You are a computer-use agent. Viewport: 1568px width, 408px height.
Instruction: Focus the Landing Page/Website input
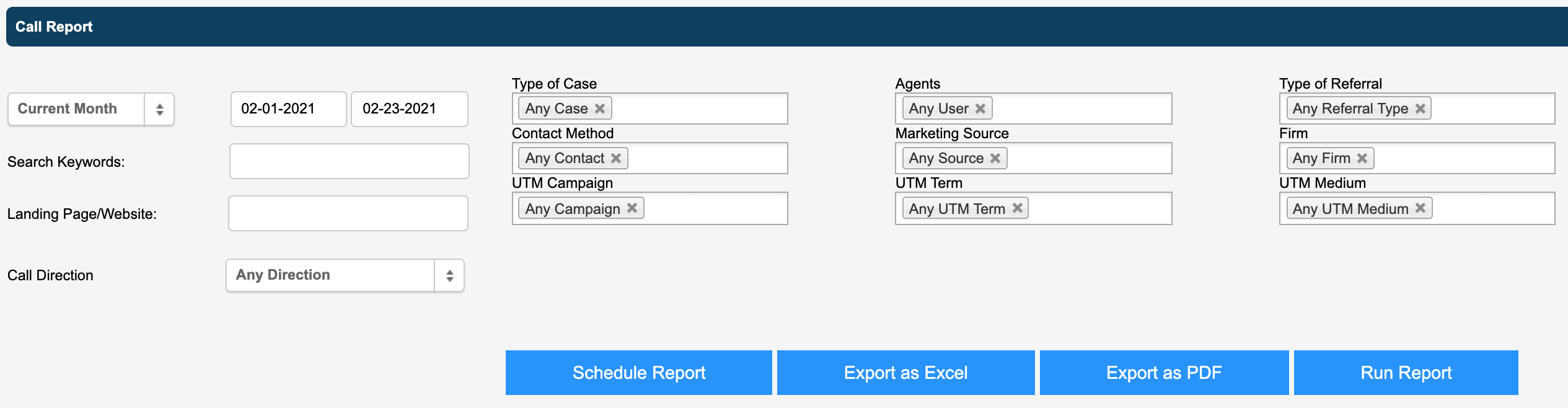348,213
